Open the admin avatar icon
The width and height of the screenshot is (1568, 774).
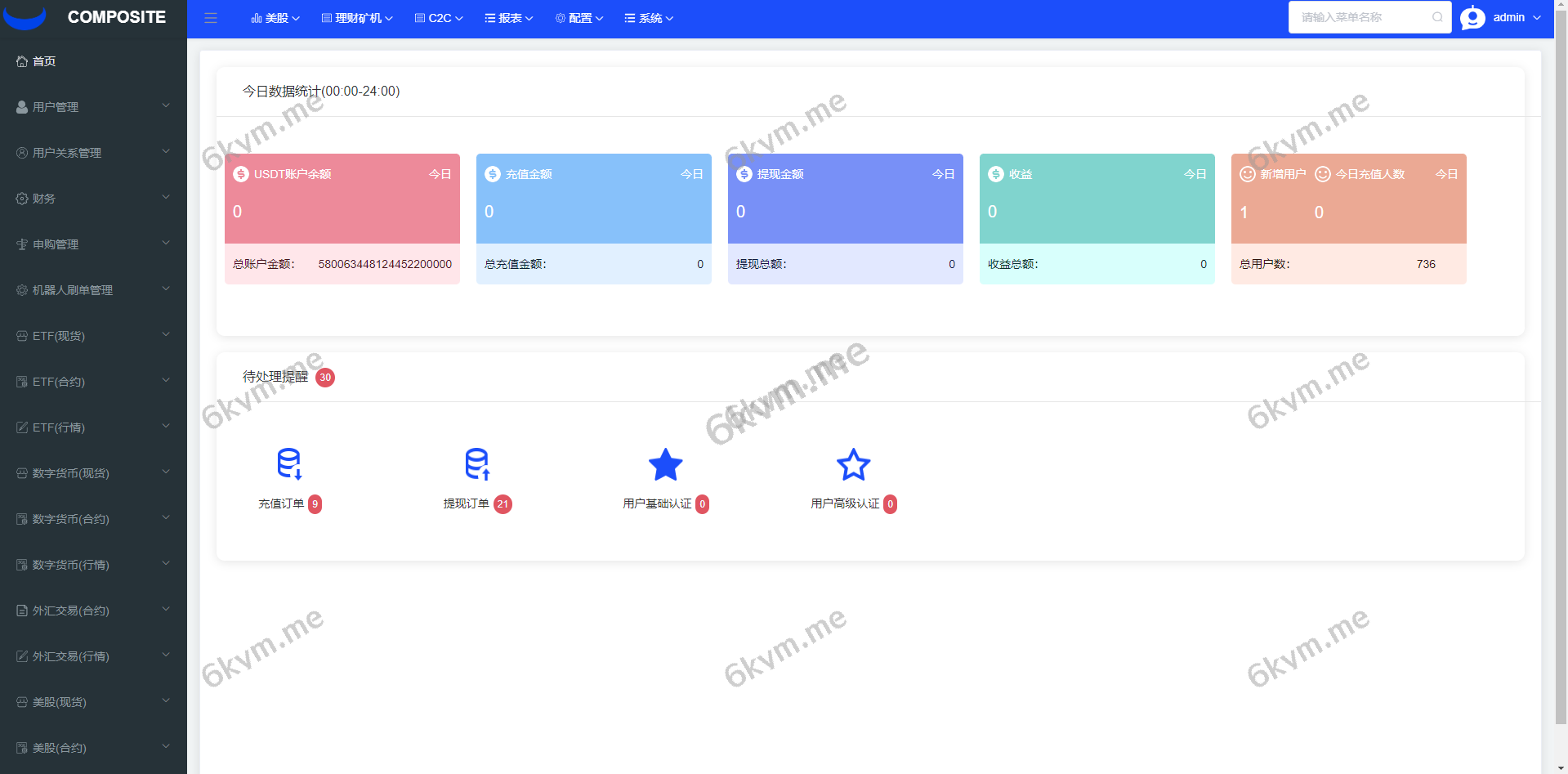1472,17
